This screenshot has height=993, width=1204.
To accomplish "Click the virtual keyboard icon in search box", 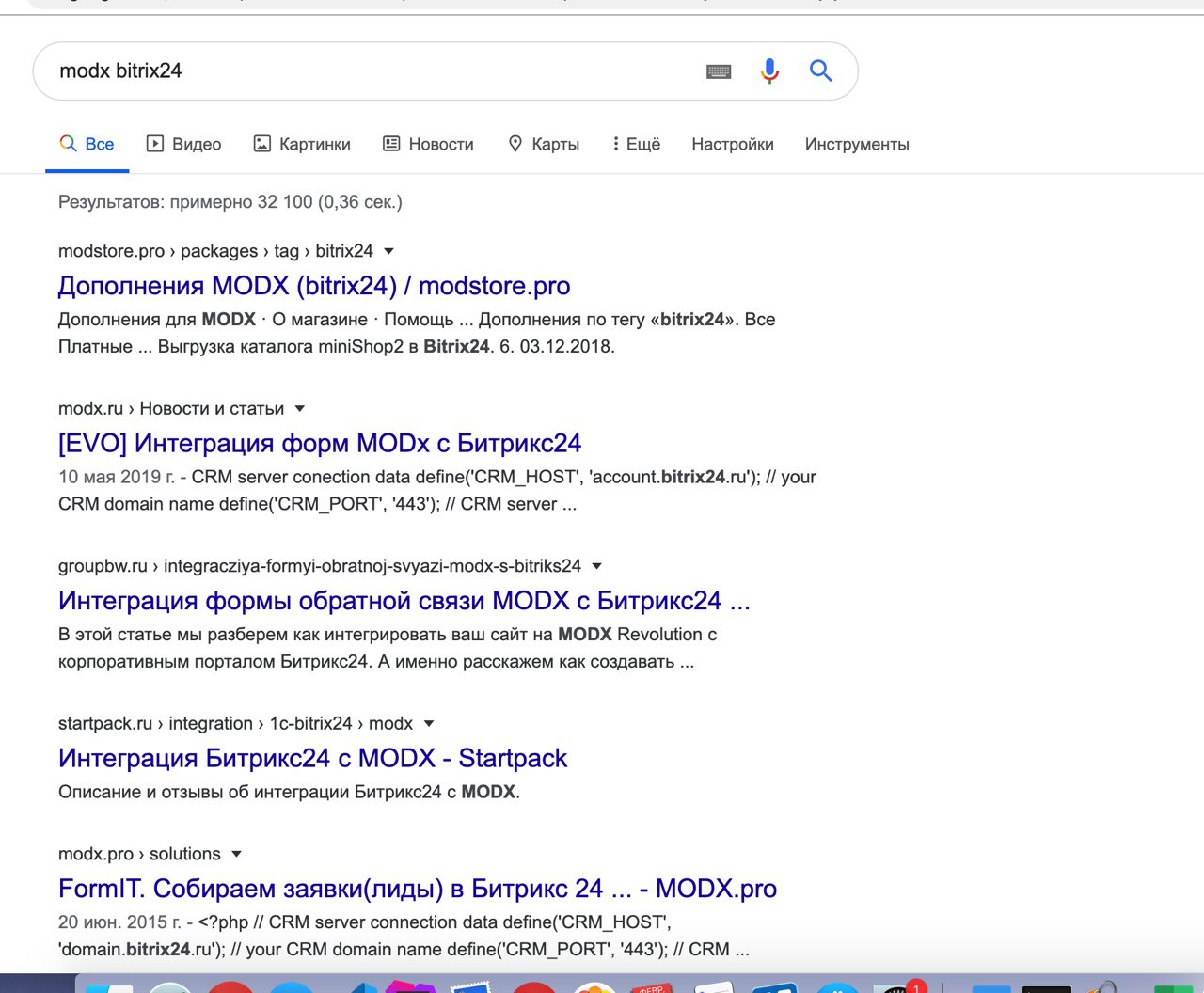I will pos(719,71).
